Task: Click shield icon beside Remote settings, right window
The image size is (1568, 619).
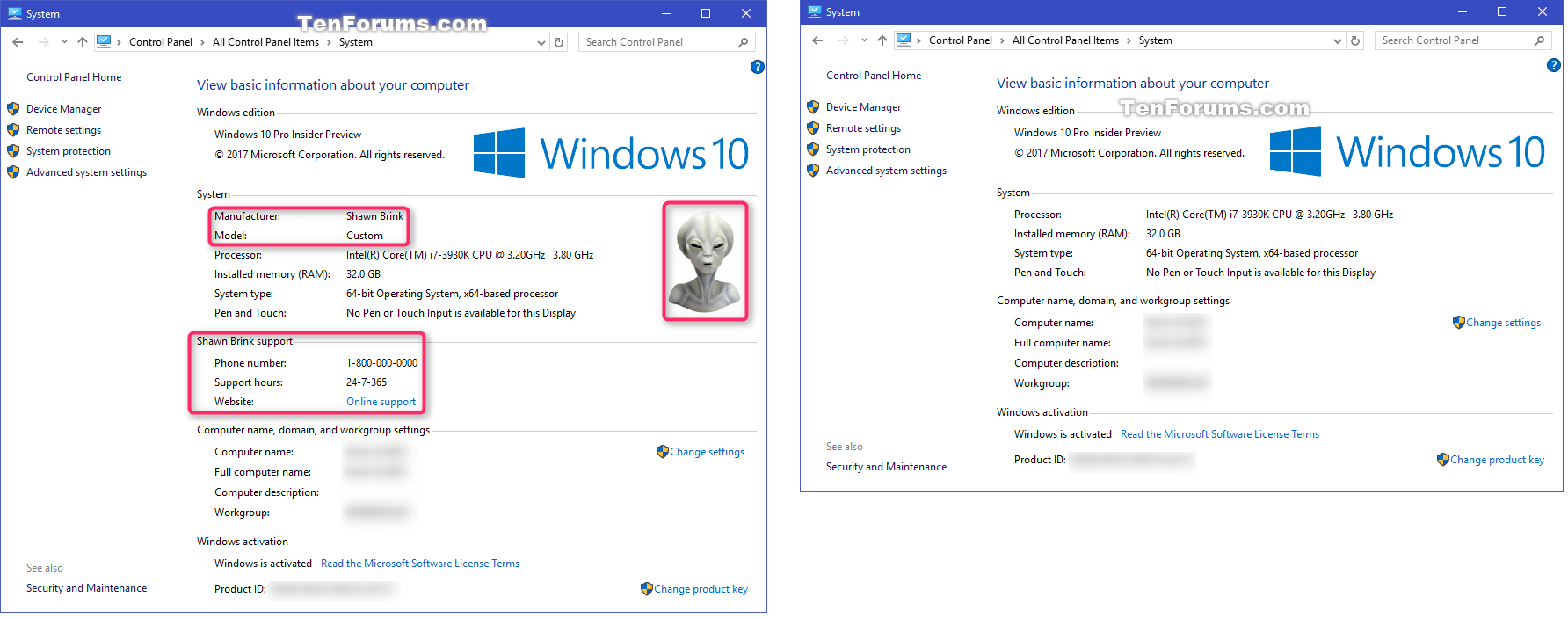Action: tap(813, 128)
